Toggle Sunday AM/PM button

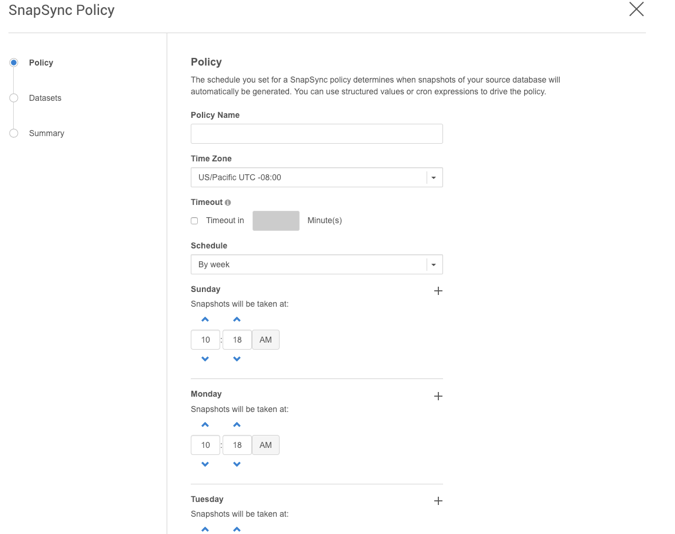[266, 340]
